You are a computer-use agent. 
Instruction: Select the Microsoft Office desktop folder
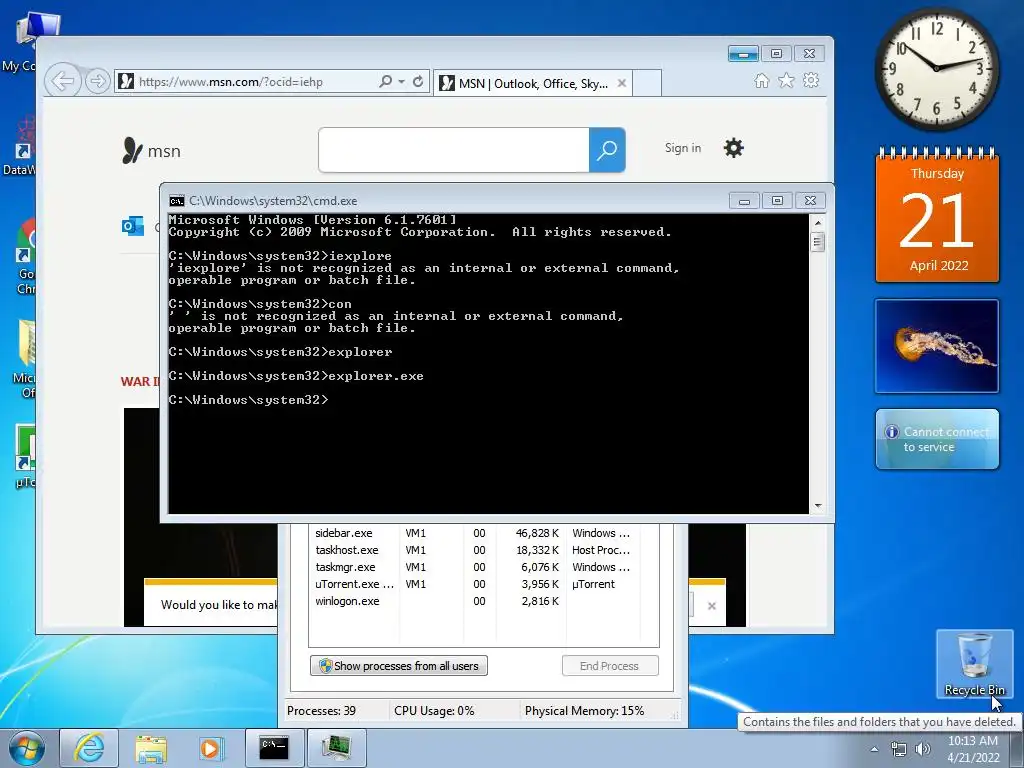(x=26, y=359)
